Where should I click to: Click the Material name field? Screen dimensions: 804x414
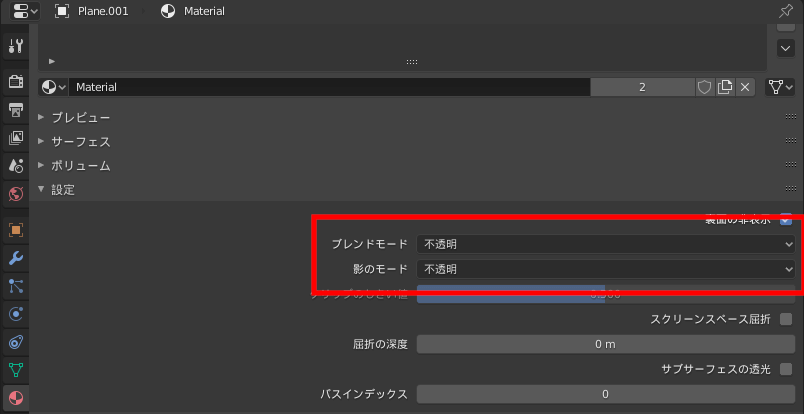coord(329,87)
